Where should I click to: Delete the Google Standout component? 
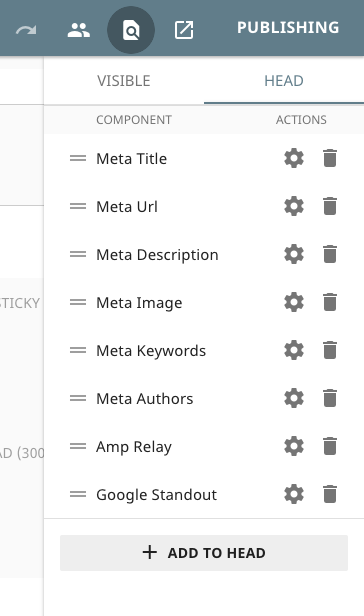[330, 494]
